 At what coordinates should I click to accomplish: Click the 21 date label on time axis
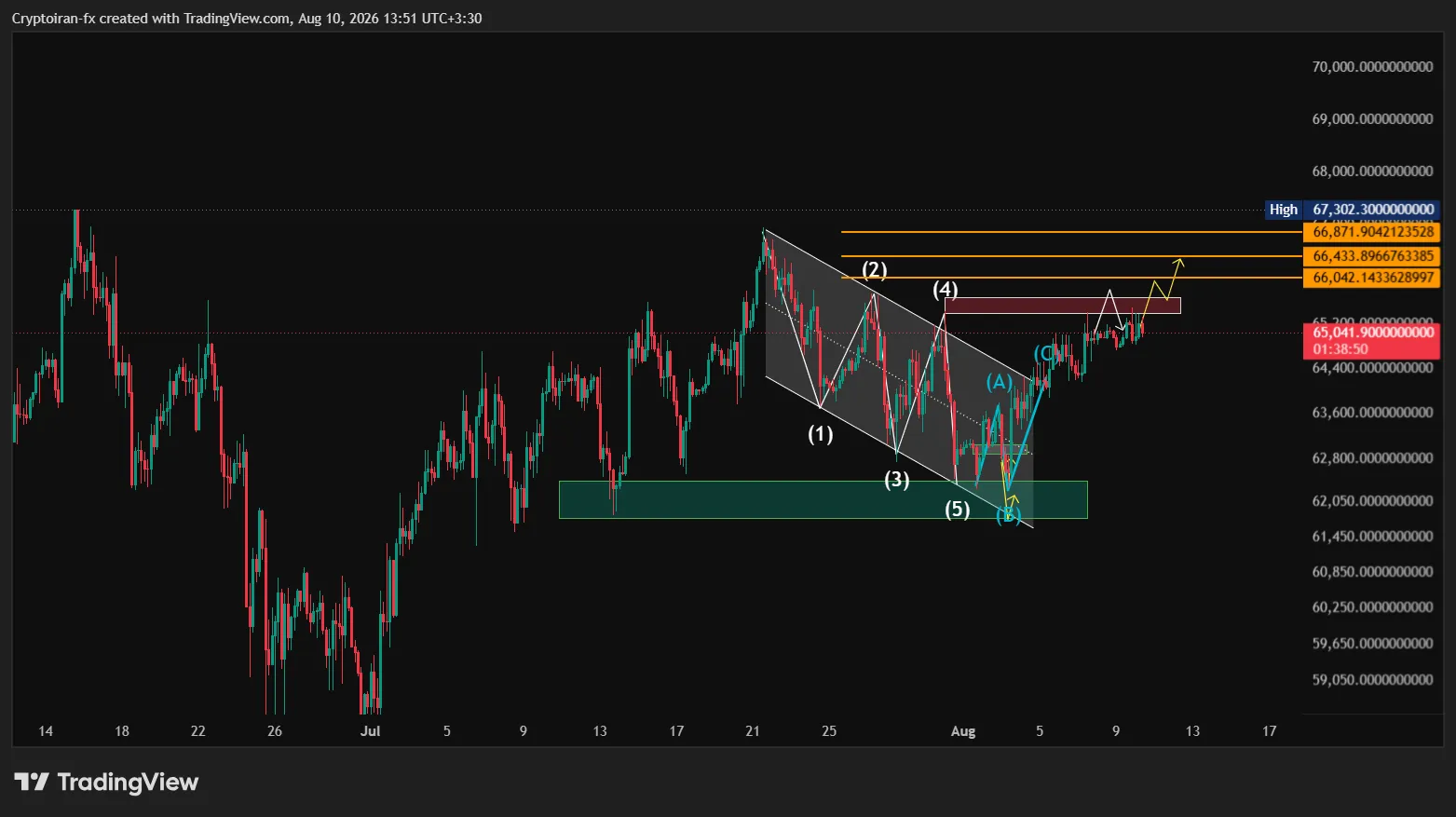pos(753,731)
